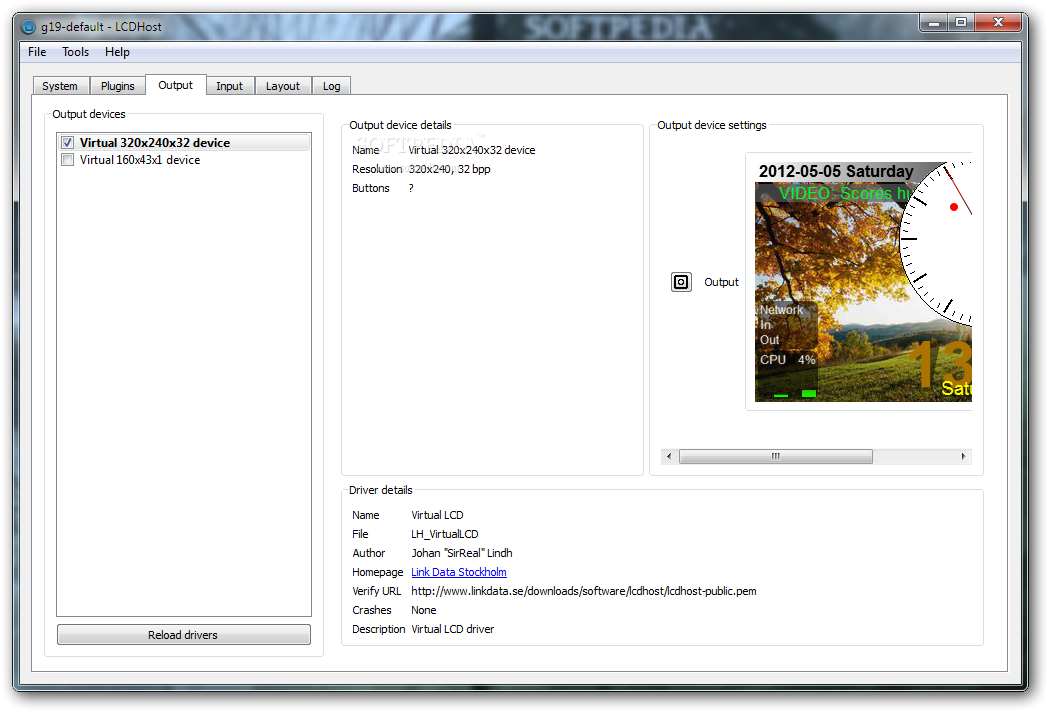Click the Author value Johan "SirReal" Lindh
This screenshot has width=1049, height=712.
click(462, 553)
